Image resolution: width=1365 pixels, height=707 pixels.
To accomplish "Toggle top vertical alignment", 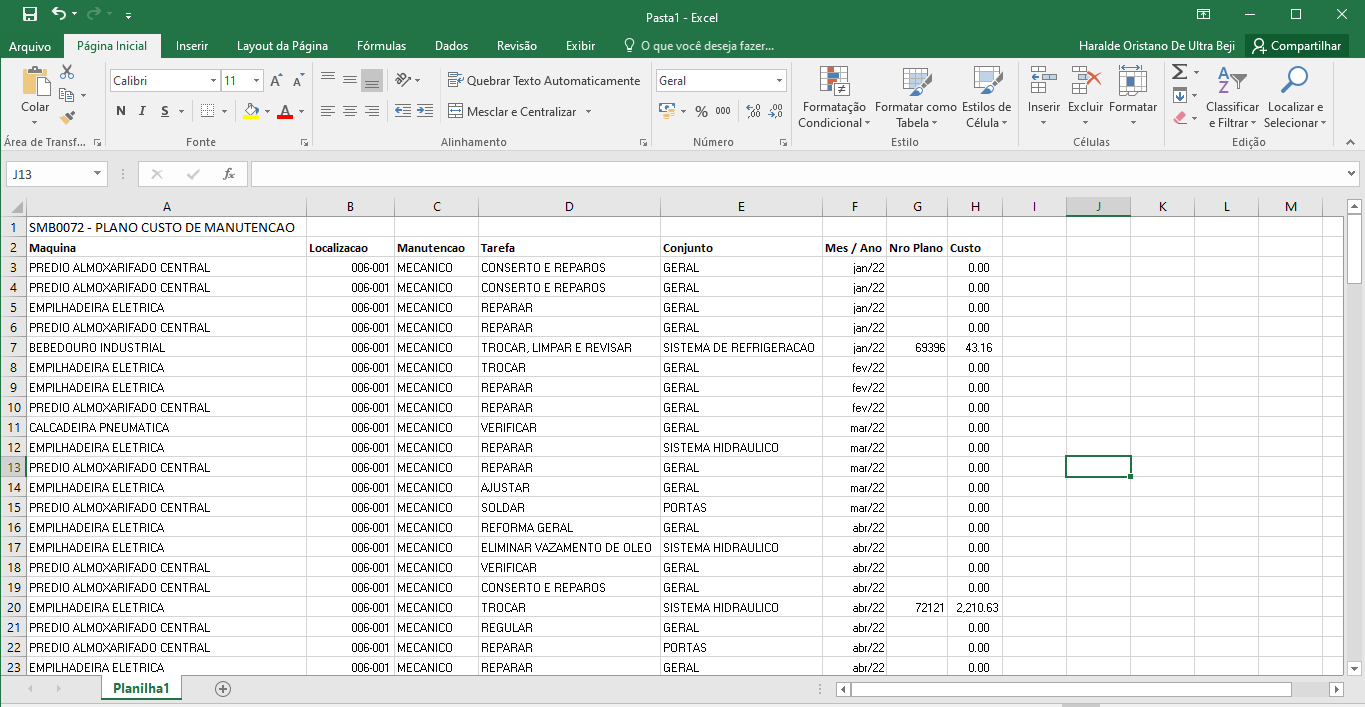I will [x=327, y=81].
